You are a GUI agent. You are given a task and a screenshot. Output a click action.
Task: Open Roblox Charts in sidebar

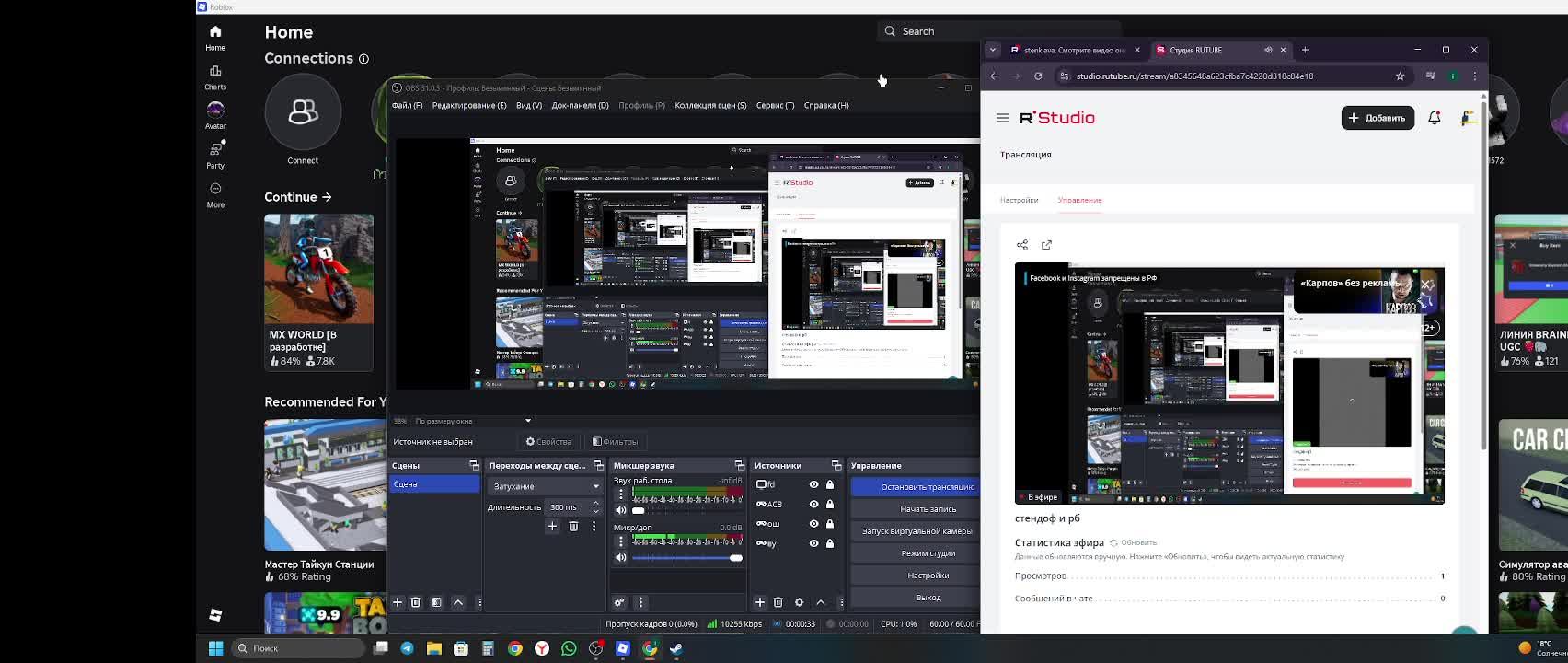click(215, 77)
